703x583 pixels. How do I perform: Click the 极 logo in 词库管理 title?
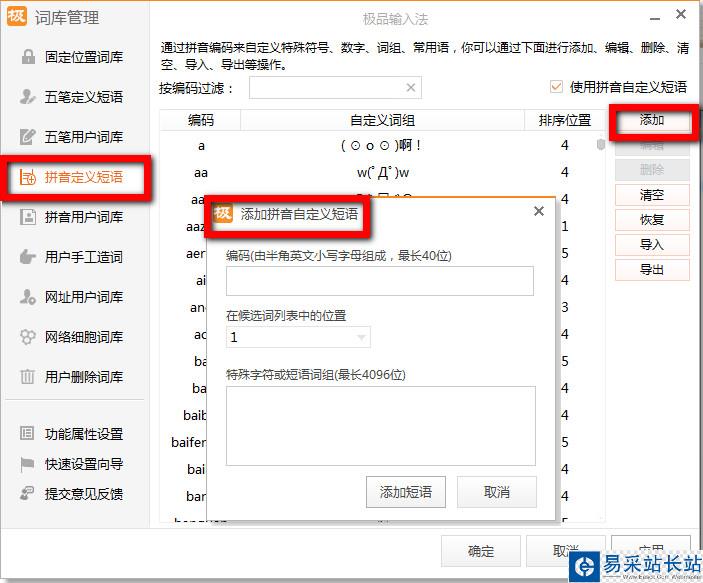tap(16, 17)
